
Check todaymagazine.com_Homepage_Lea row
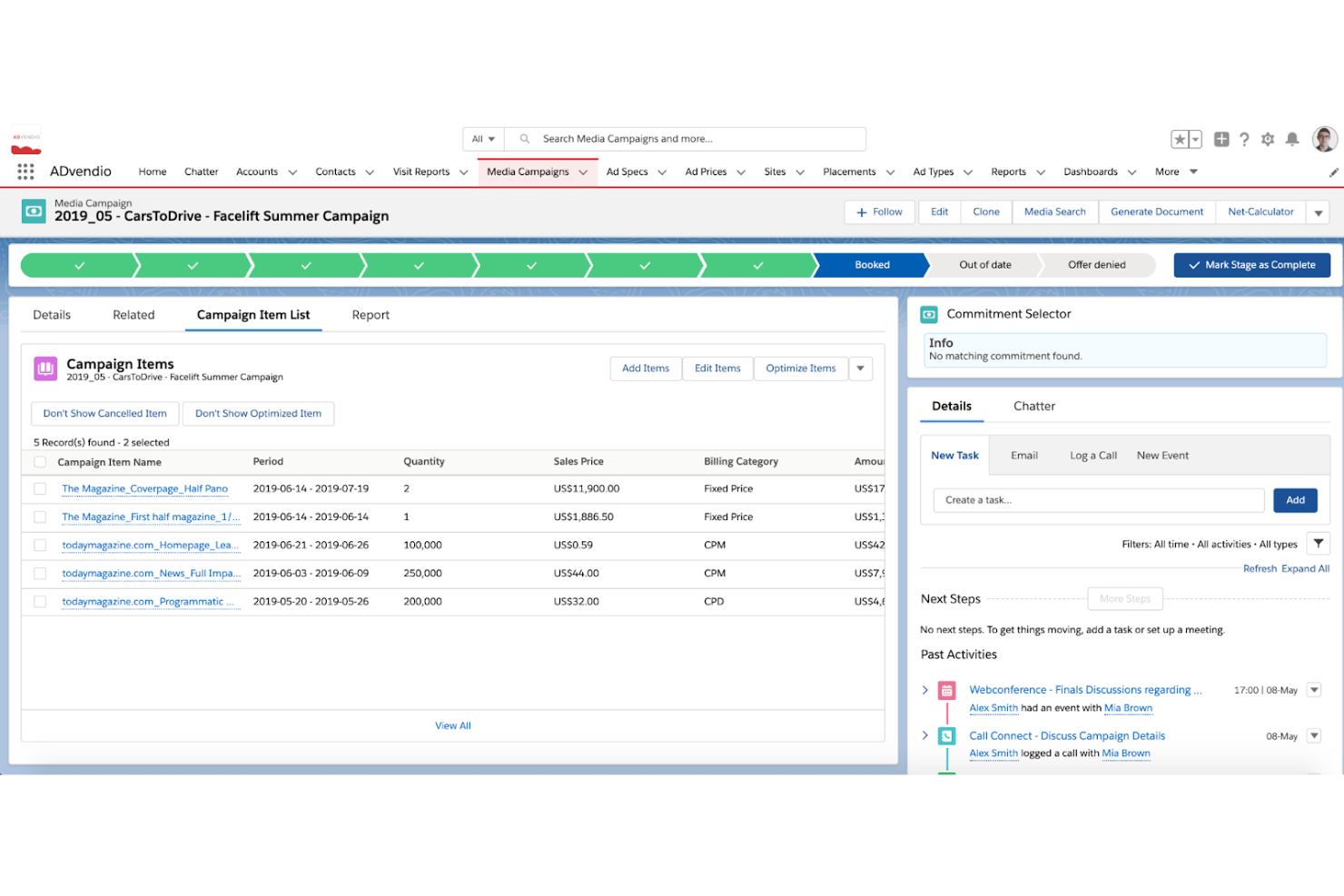pyautogui.click(x=40, y=546)
